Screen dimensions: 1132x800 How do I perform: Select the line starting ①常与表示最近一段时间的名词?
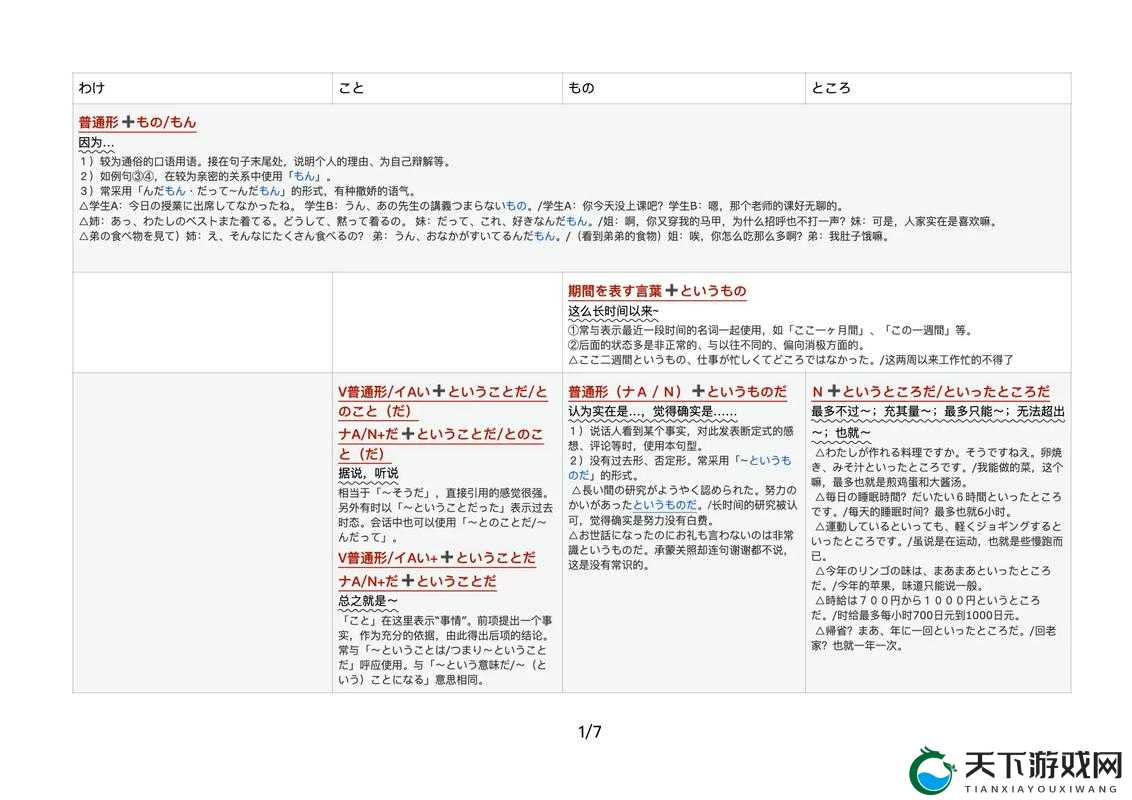click(x=770, y=330)
